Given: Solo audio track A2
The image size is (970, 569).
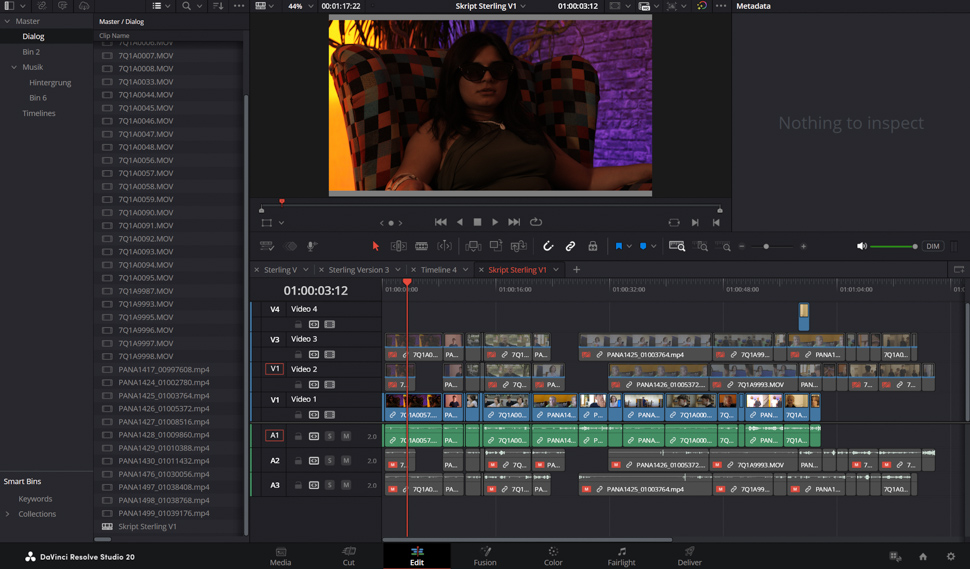Looking at the screenshot, I should pos(329,461).
